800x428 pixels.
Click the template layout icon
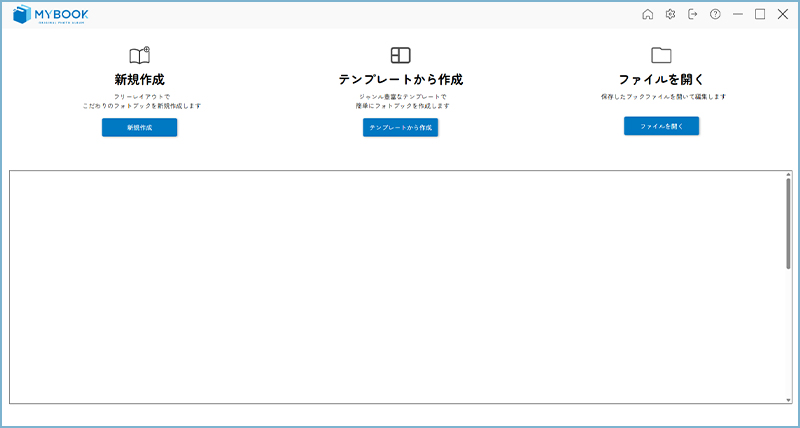pyautogui.click(x=401, y=55)
